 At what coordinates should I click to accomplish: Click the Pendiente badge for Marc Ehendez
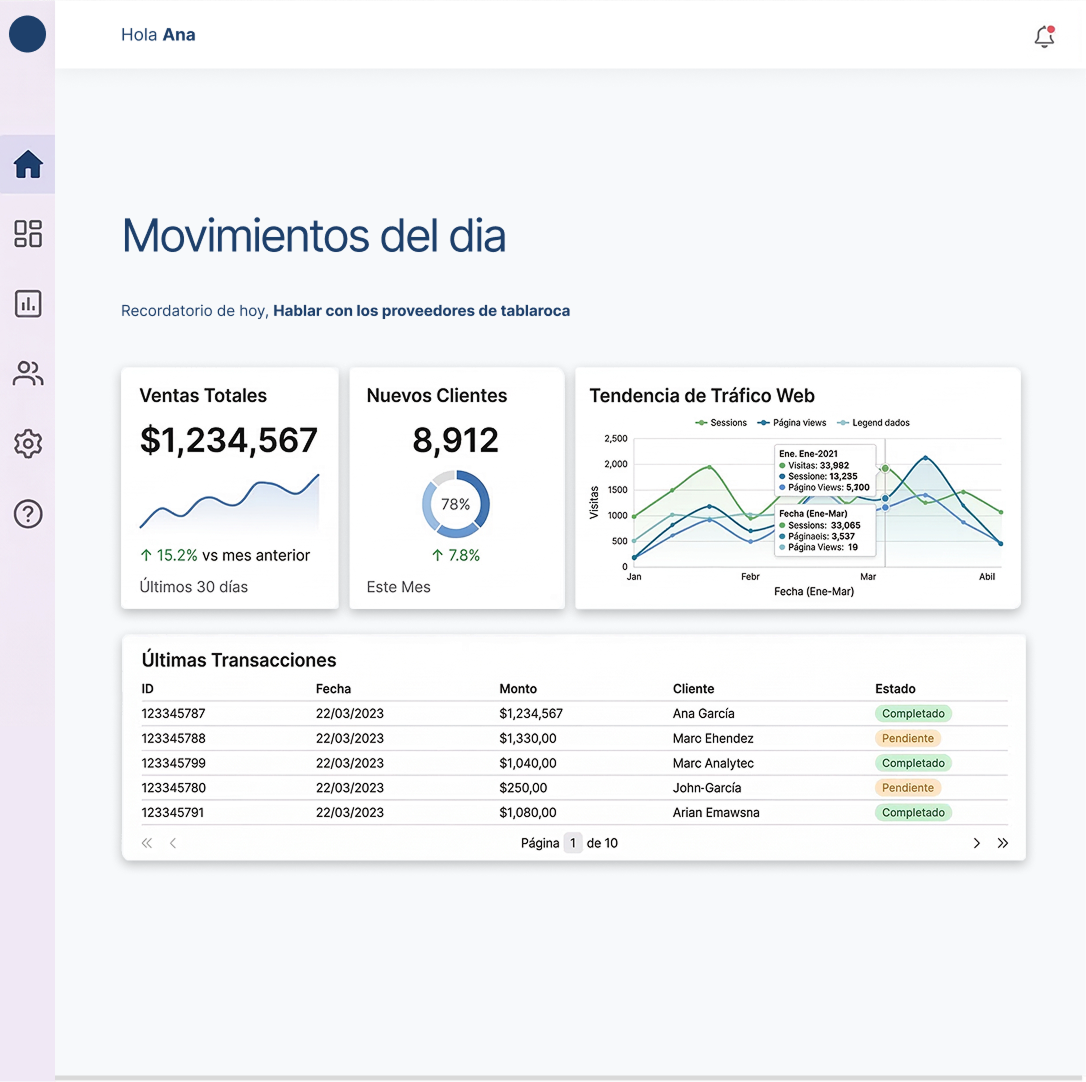(x=907, y=738)
